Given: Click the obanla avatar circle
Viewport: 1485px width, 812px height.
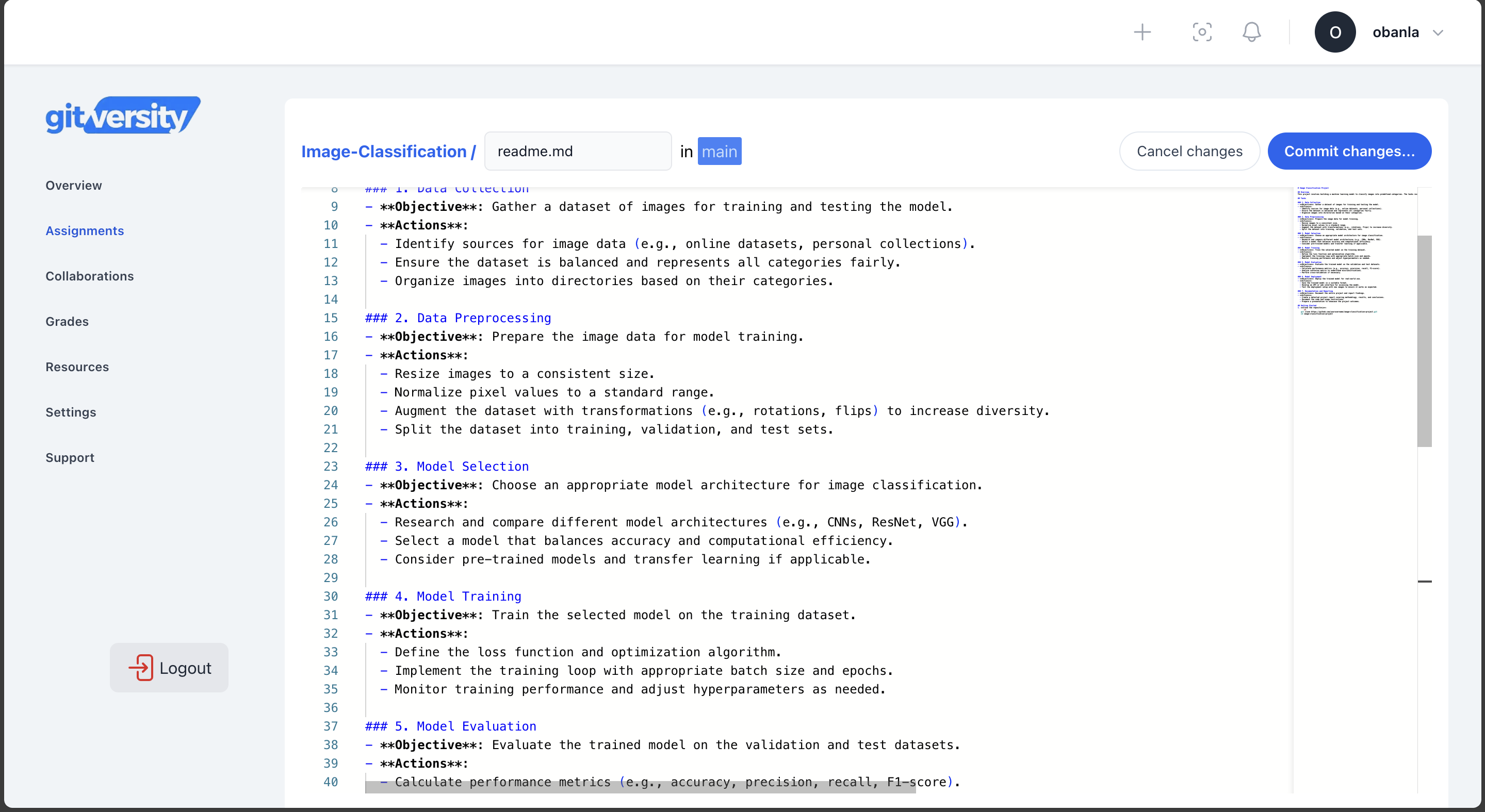Looking at the screenshot, I should tap(1334, 32).
